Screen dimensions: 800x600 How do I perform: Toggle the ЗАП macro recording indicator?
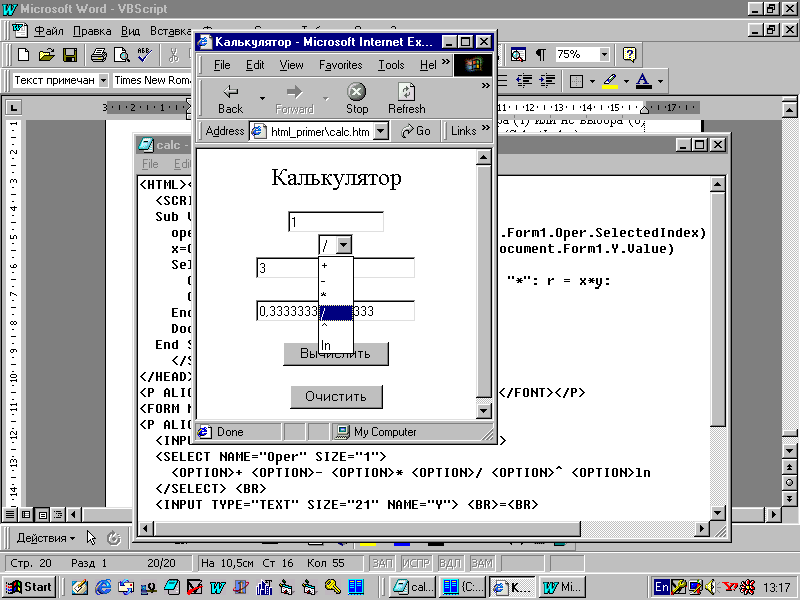click(383, 563)
